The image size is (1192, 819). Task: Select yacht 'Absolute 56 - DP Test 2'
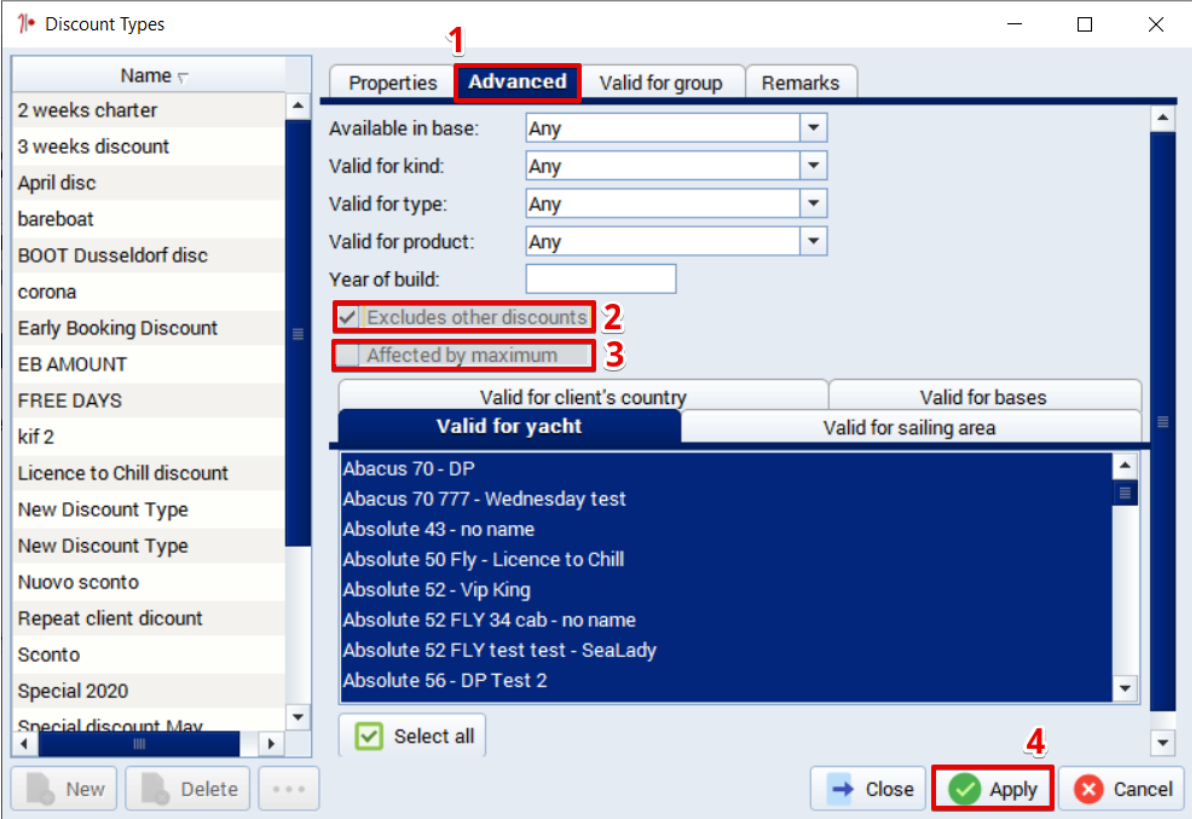[x=727, y=681]
